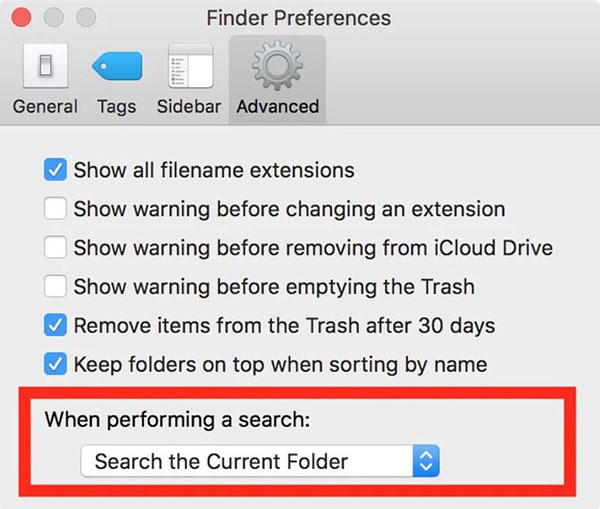Close the Finder Preferences window

point(21,17)
